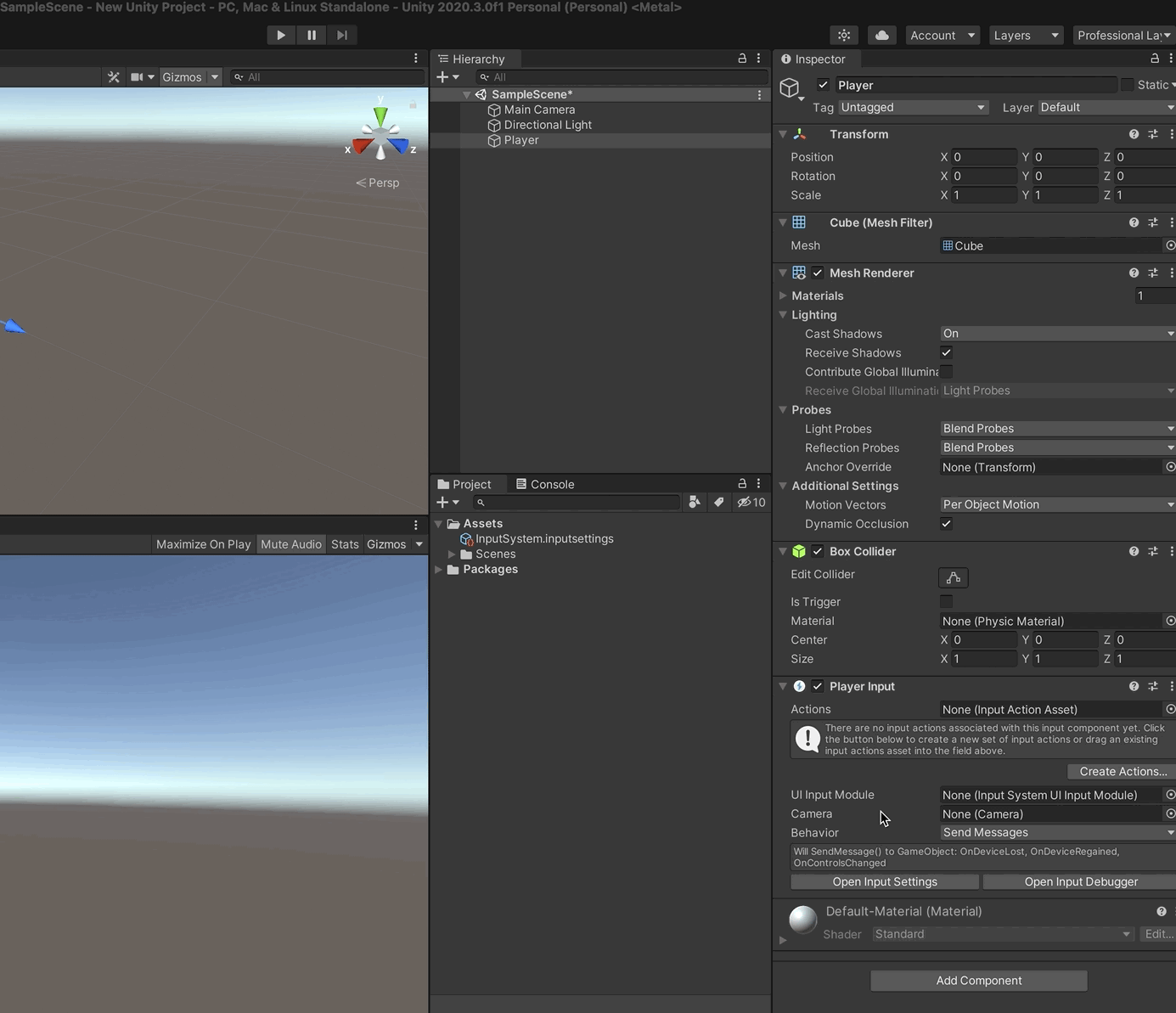This screenshot has width=1176, height=1013.
Task: Open the cloud services icon
Action: (x=882, y=35)
